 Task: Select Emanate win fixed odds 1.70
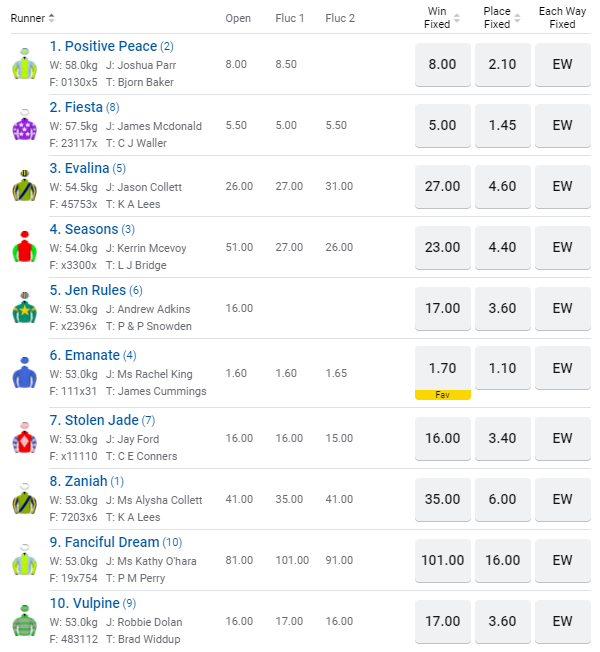point(442,368)
